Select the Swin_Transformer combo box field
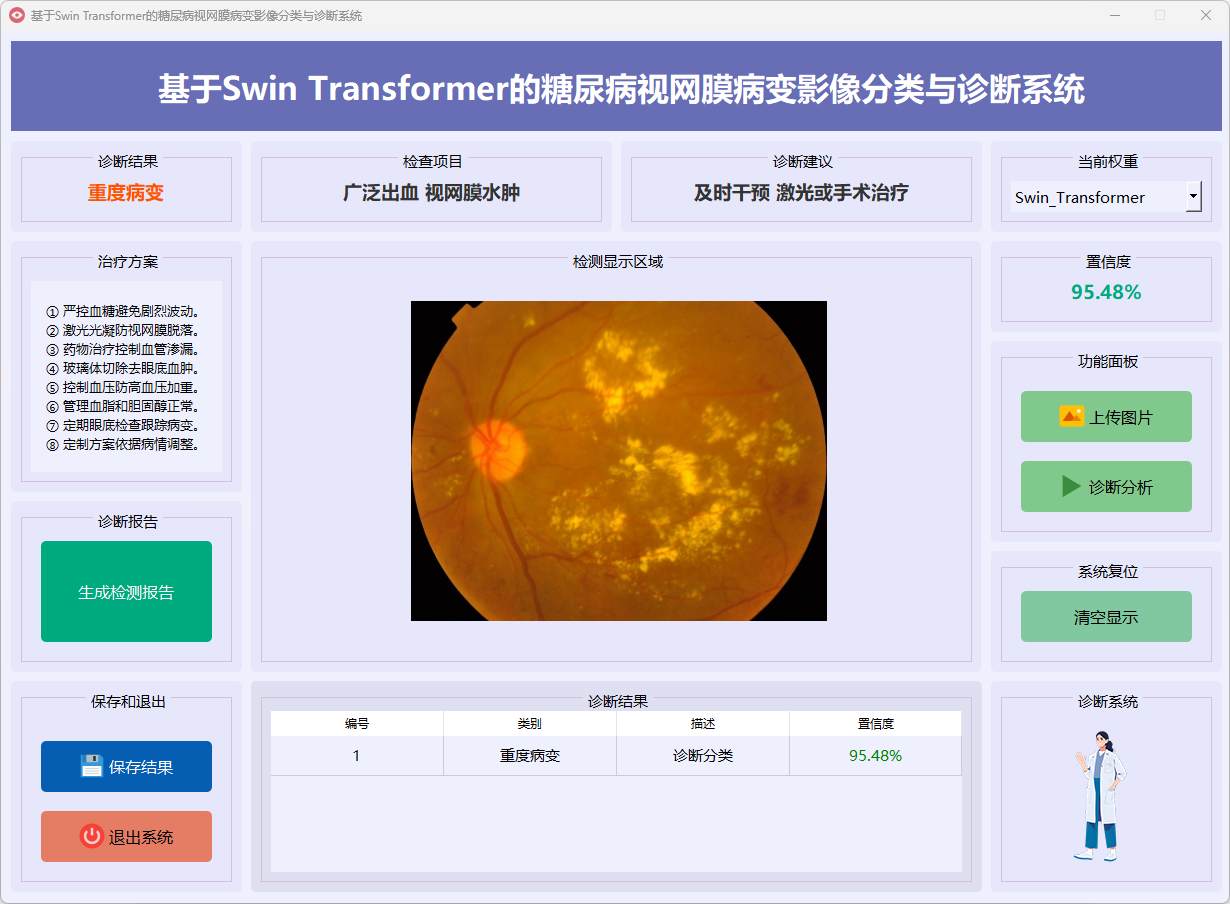Viewport: 1230px width, 904px height. [1097, 197]
